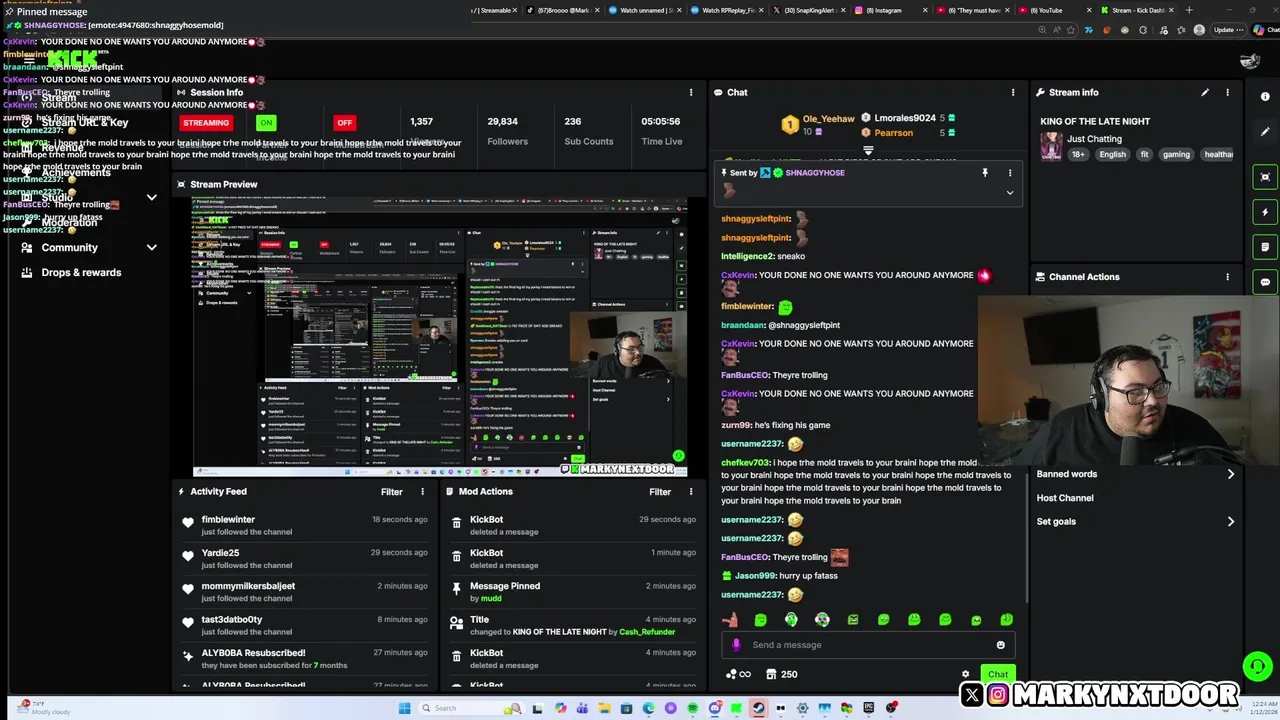Click the channel points infinity icon
This screenshot has height=720, width=1280.
739,674
